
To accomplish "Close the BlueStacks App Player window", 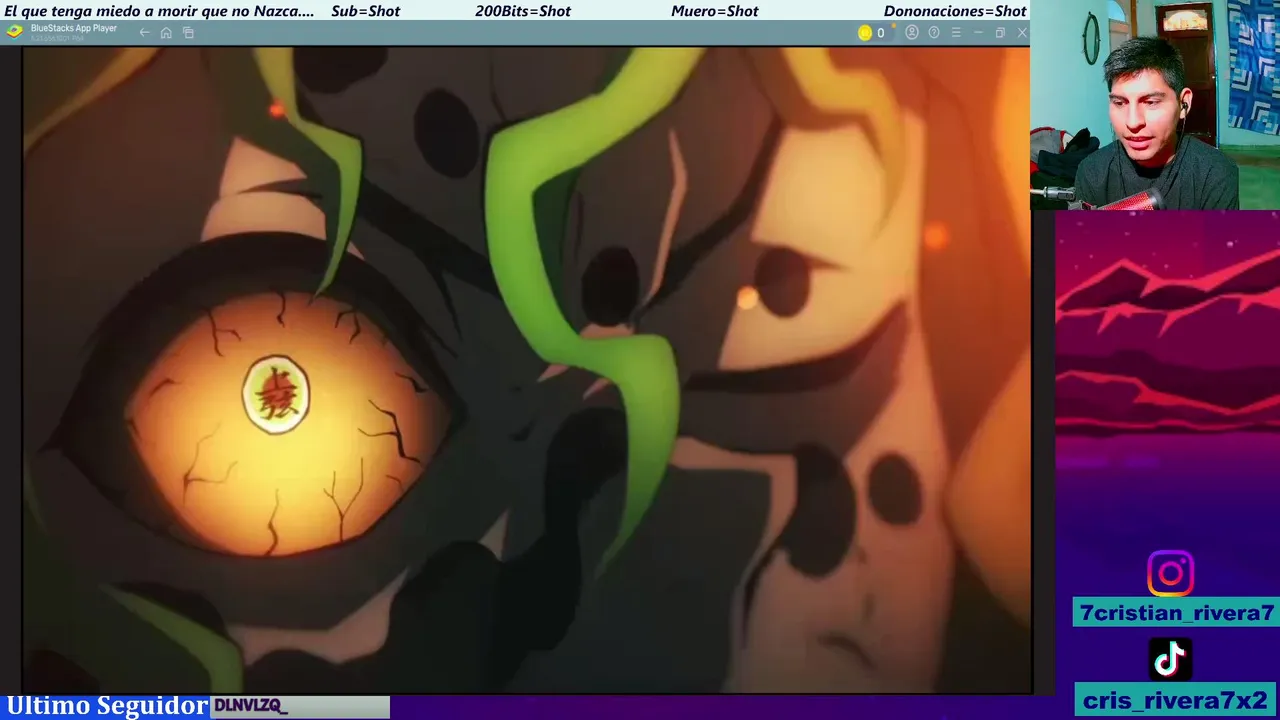I will pyautogui.click(x=1022, y=33).
